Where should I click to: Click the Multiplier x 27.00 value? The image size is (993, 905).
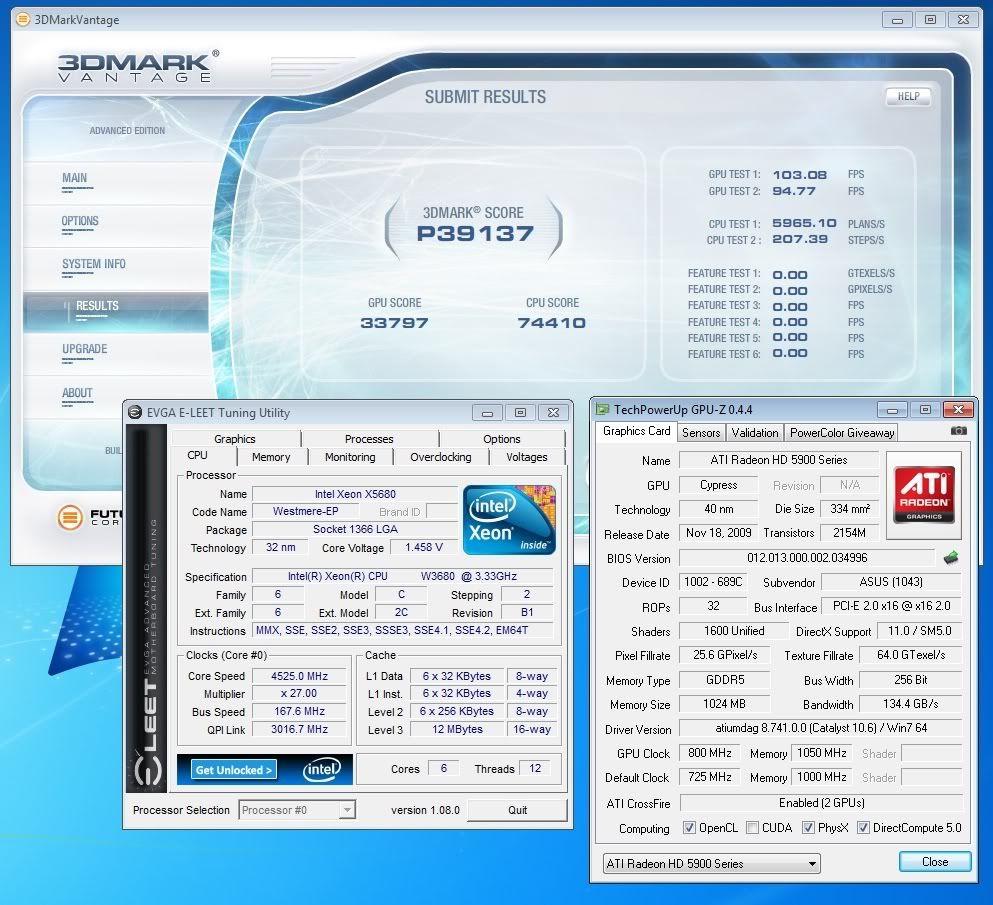pos(300,693)
